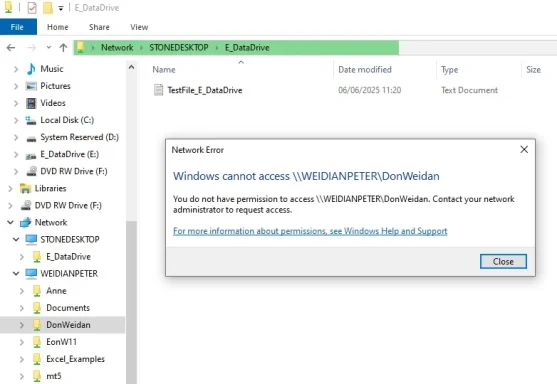The height and width of the screenshot is (384, 557).
Task: Expand the Music tree node
Action: [16, 69]
